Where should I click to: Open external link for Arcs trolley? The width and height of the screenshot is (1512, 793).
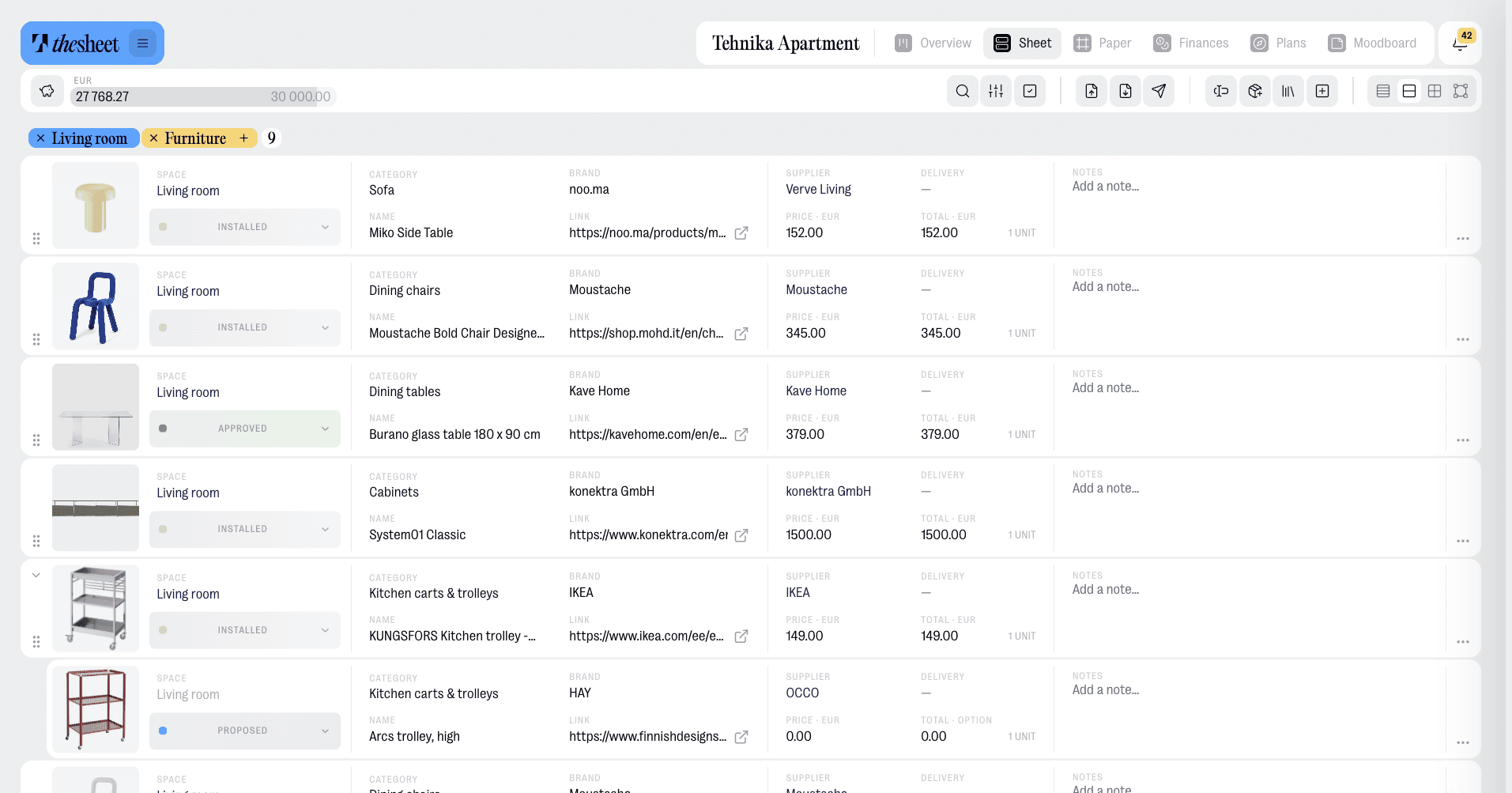[741, 737]
